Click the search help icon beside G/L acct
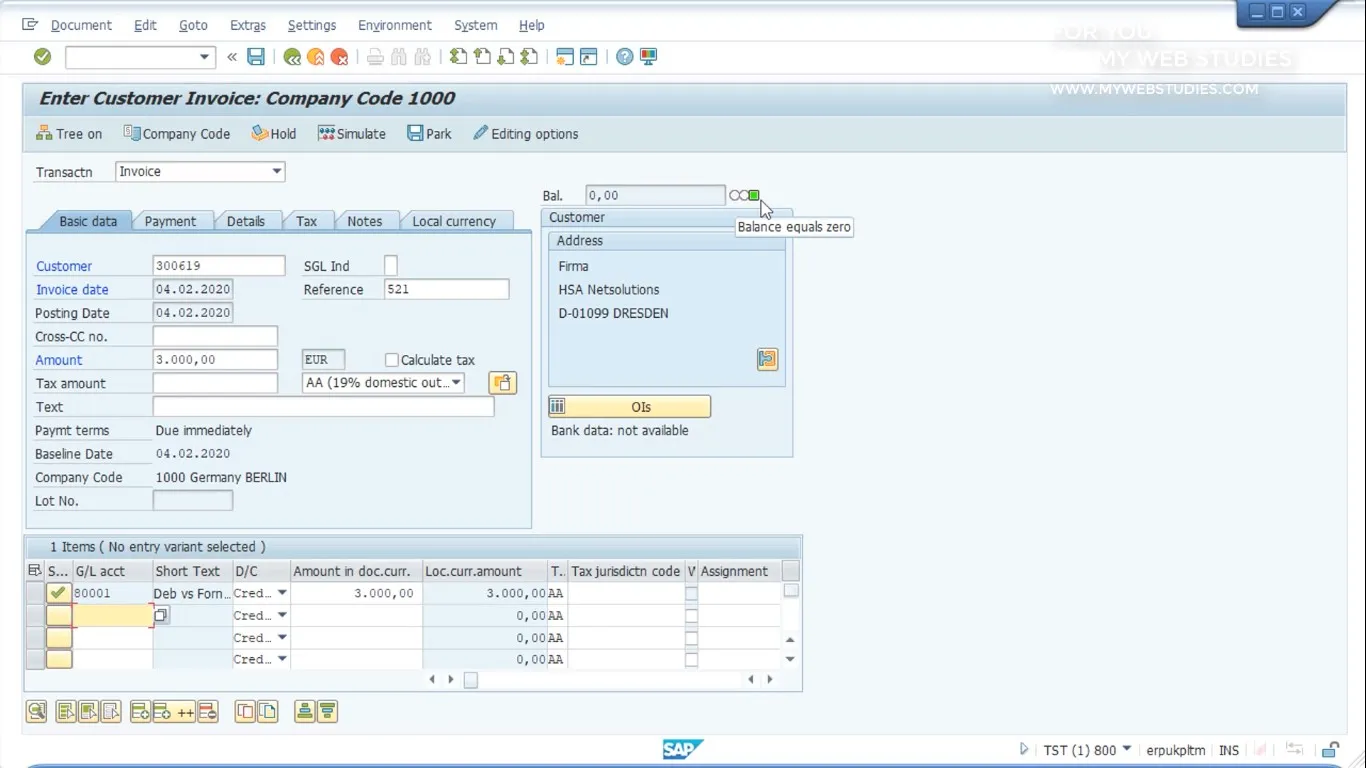The width and height of the screenshot is (1366, 768). point(161,615)
